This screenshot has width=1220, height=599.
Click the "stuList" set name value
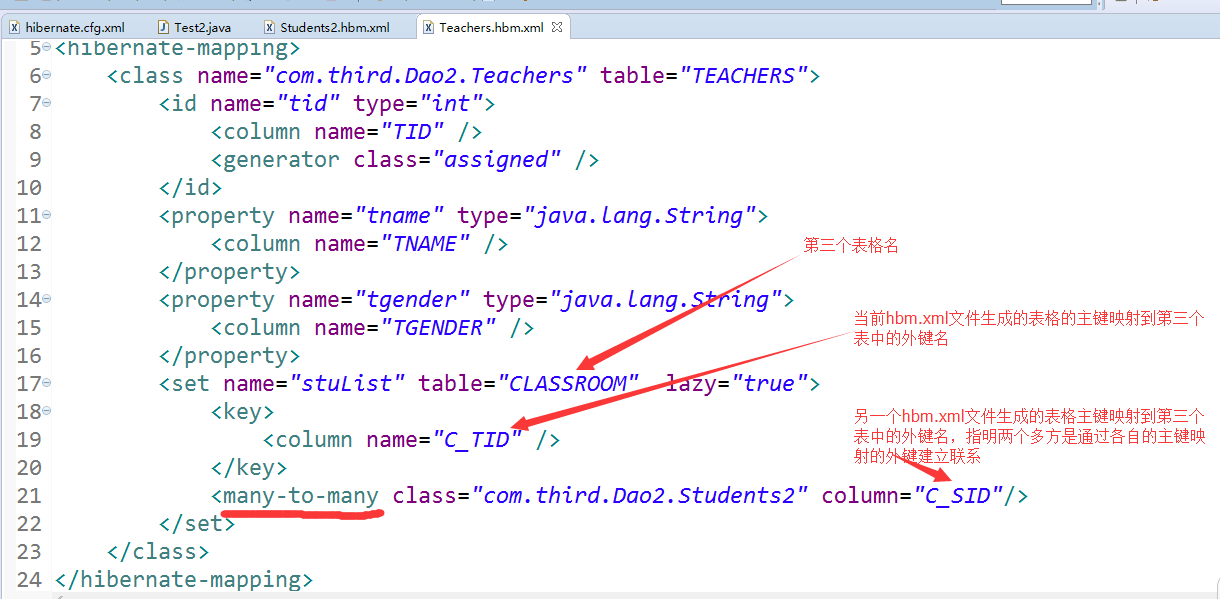(347, 384)
